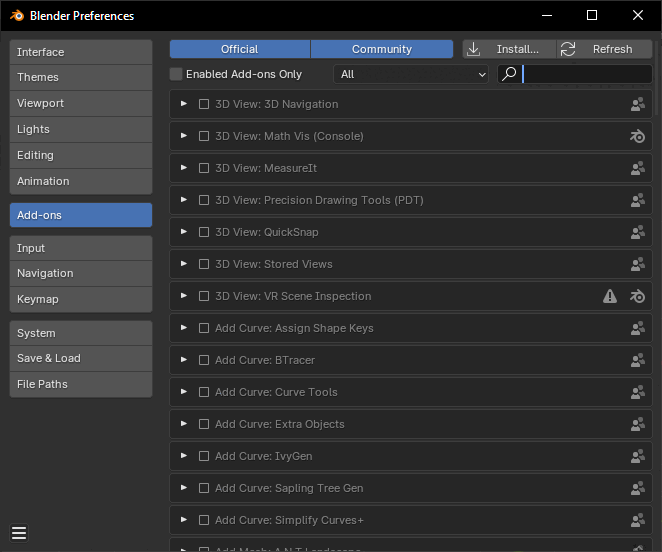Toggle the Official add-ons filter
The width and height of the screenshot is (662, 552).
(x=240, y=49)
